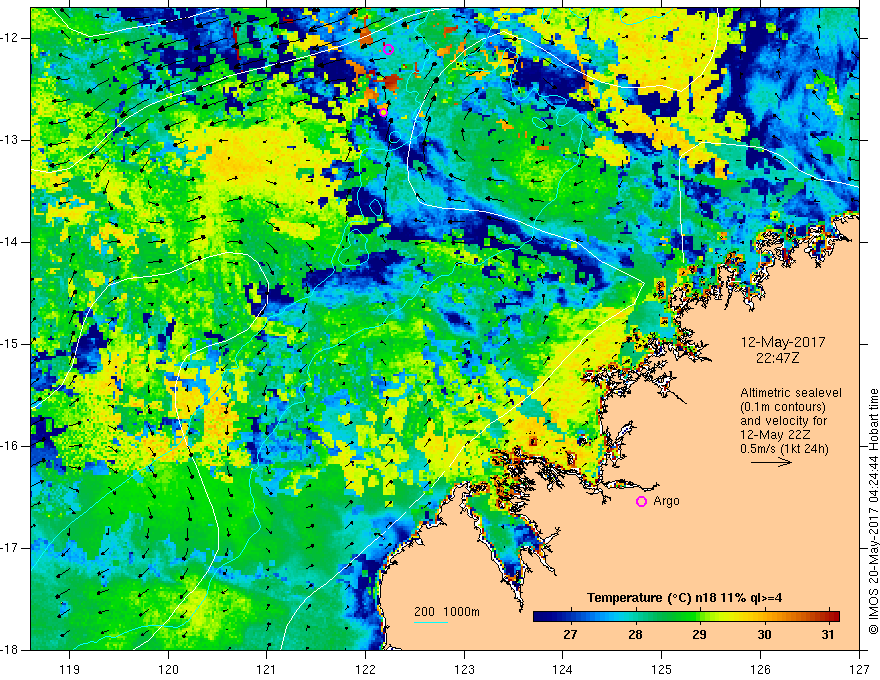This screenshot has height=680, width=880.
Task: Click the longitude axis label '127'
Action: point(859,669)
